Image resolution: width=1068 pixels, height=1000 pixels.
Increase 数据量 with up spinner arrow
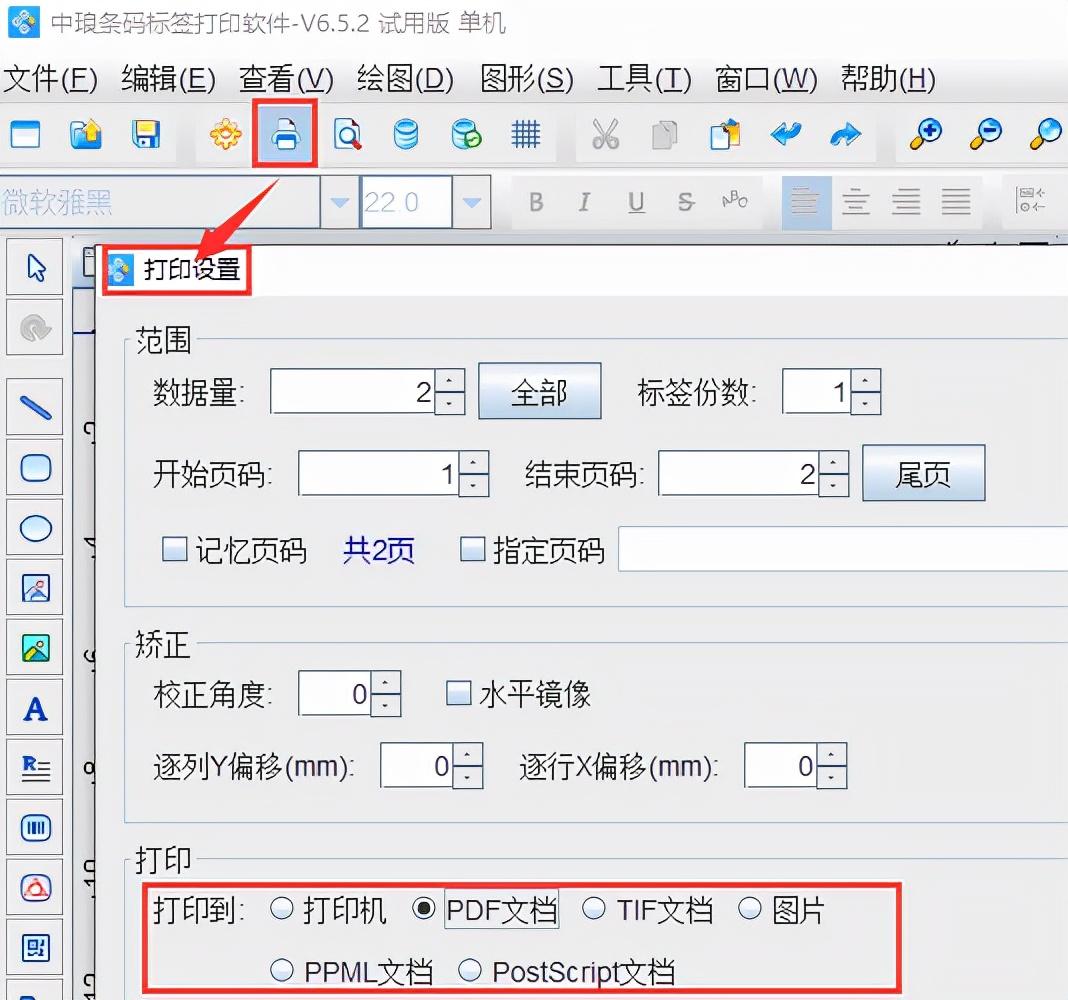point(449,380)
